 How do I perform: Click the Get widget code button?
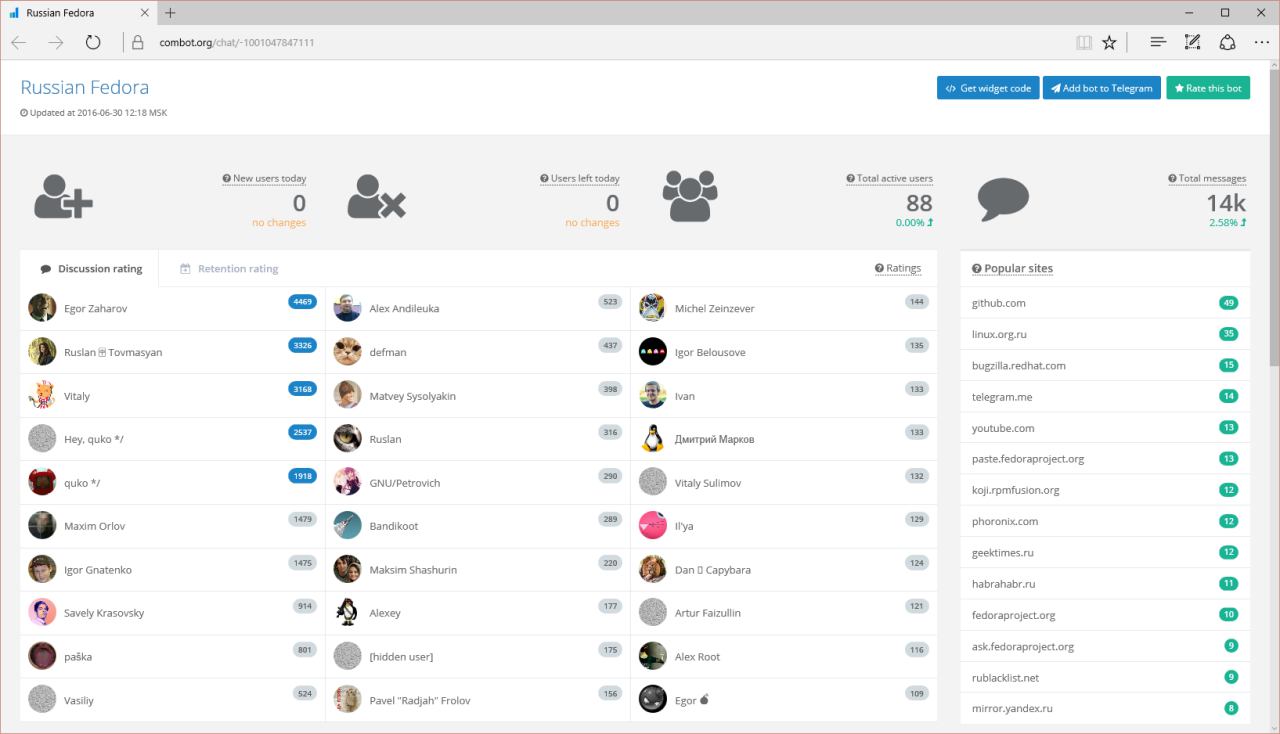(988, 88)
